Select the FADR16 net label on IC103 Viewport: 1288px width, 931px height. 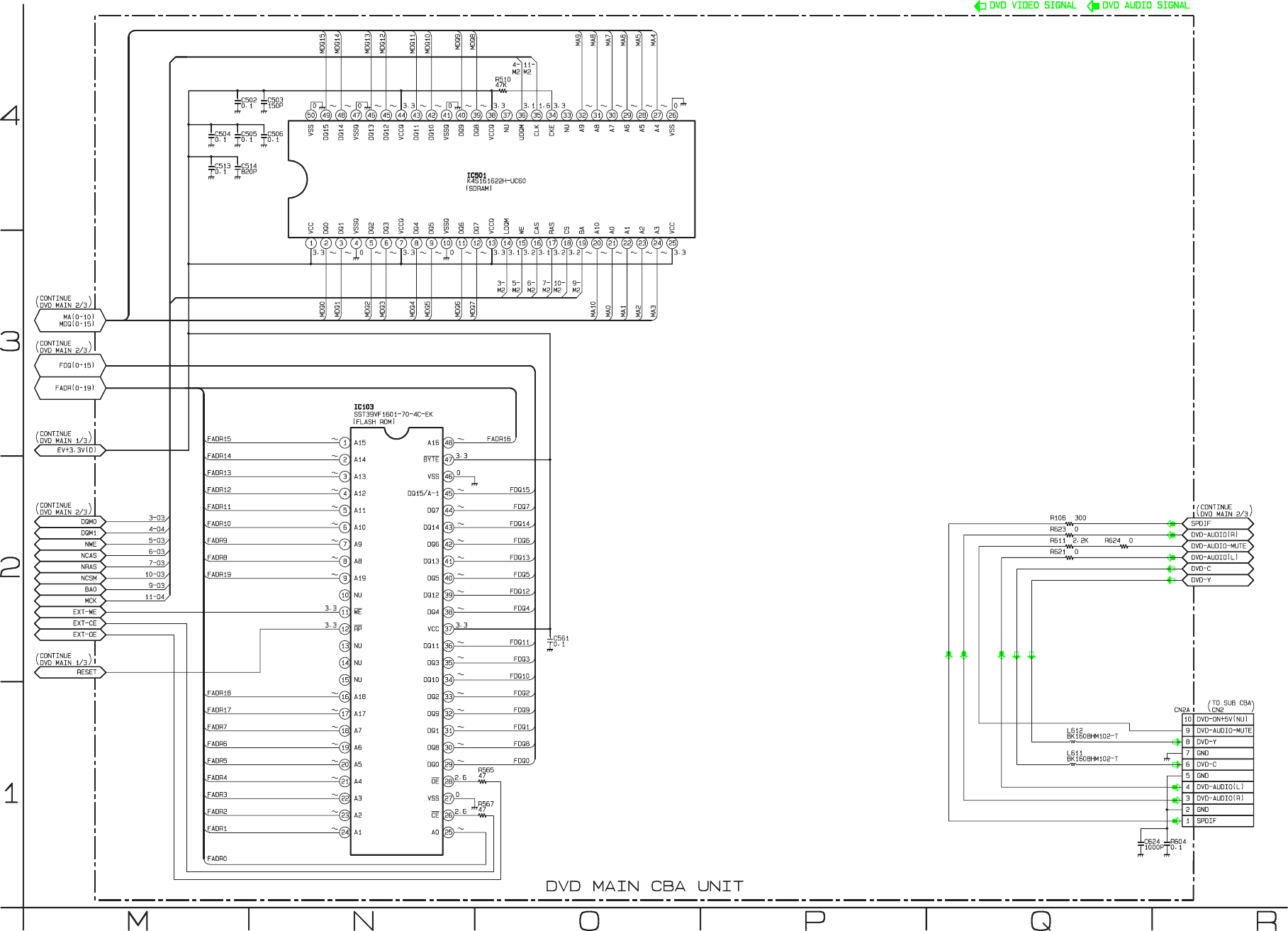coord(499,439)
